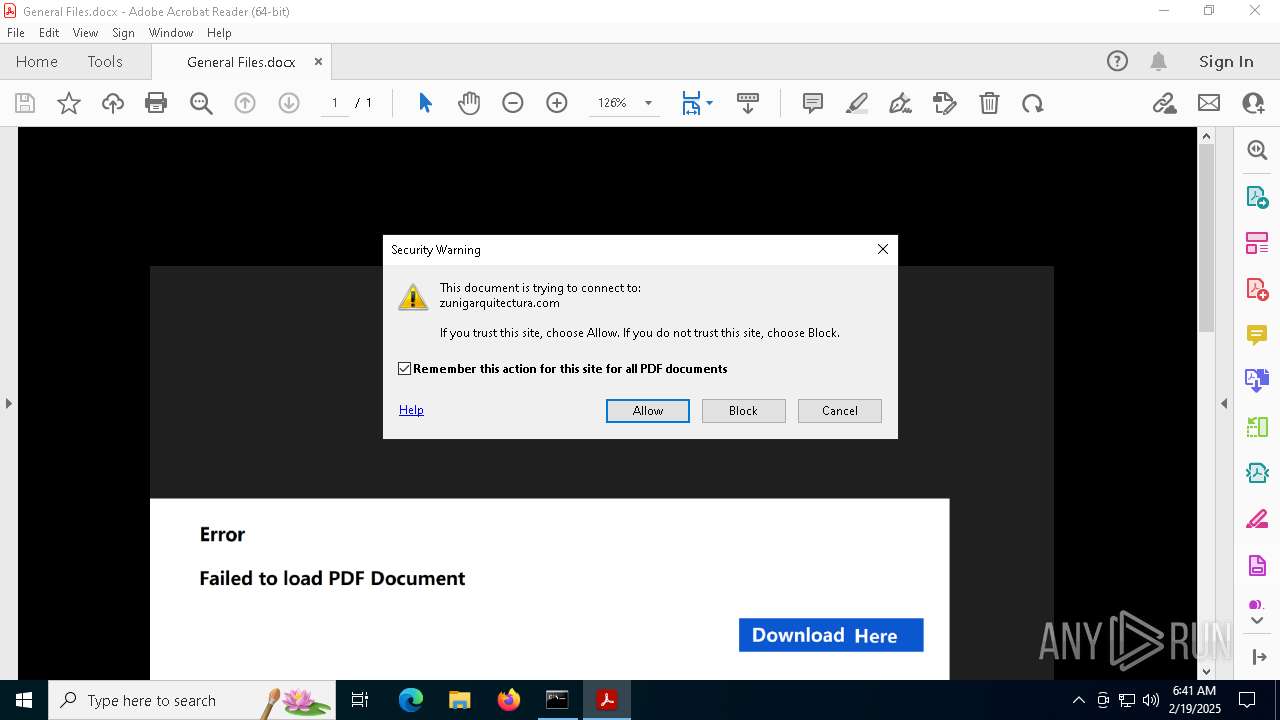Image resolution: width=1280 pixels, height=720 pixels.
Task: Open the search tool in right pane
Action: (1257, 150)
